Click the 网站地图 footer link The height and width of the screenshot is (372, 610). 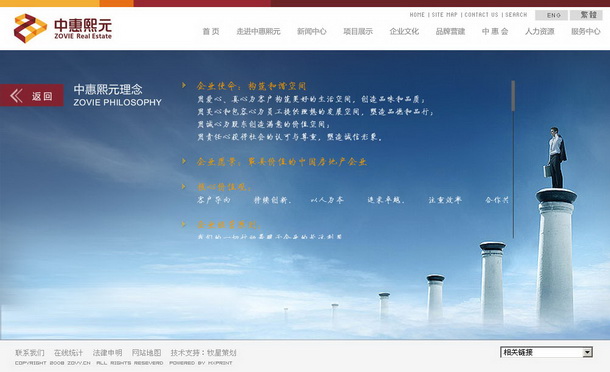click(x=146, y=353)
